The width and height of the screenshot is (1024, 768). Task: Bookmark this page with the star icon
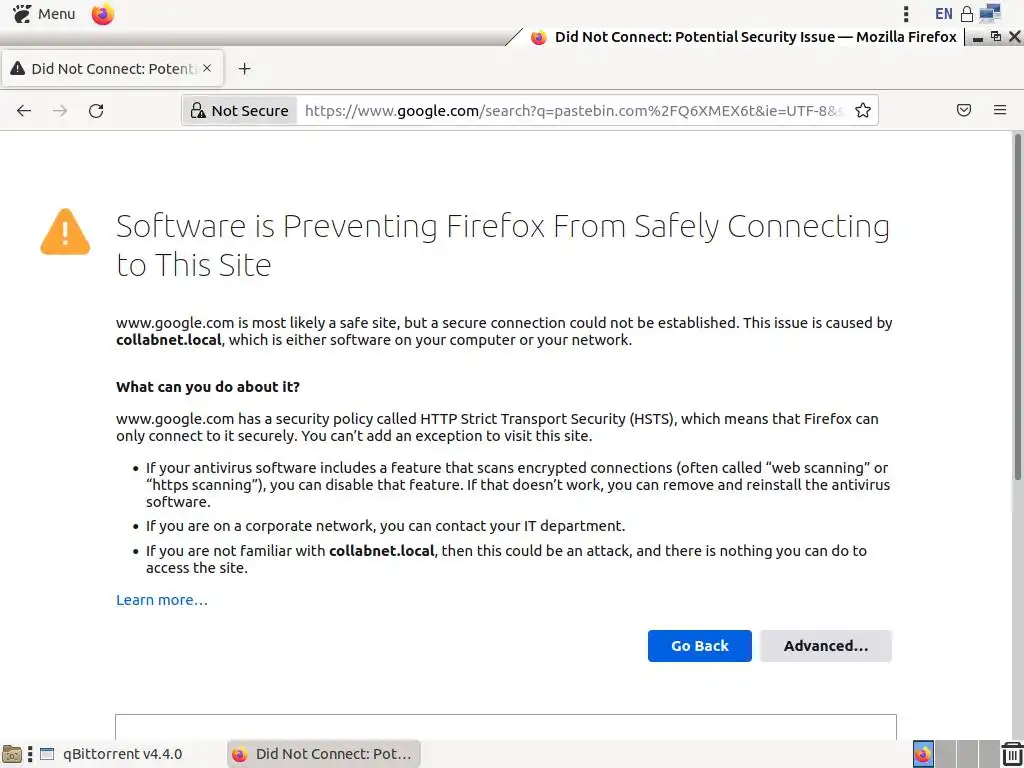click(x=863, y=111)
